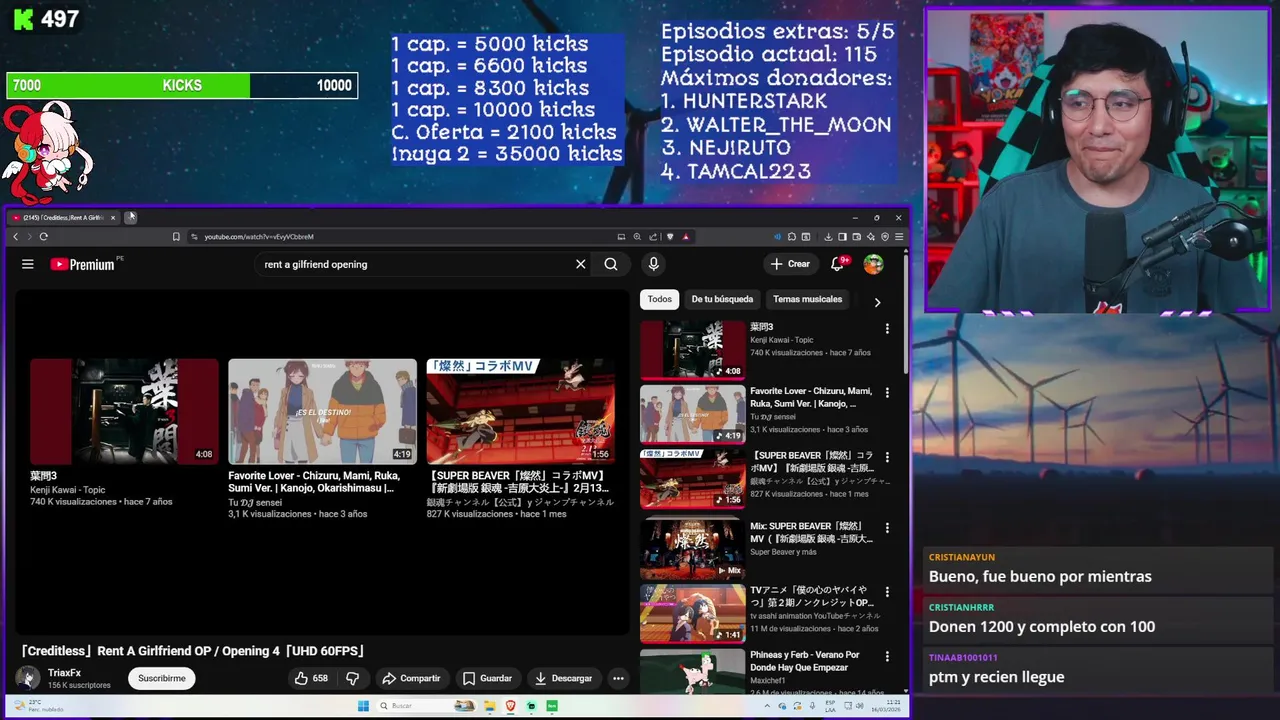The width and height of the screenshot is (1280, 720).
Task: Click the Descargar download button
Action: pyautogui.click(x=563, y=678)
